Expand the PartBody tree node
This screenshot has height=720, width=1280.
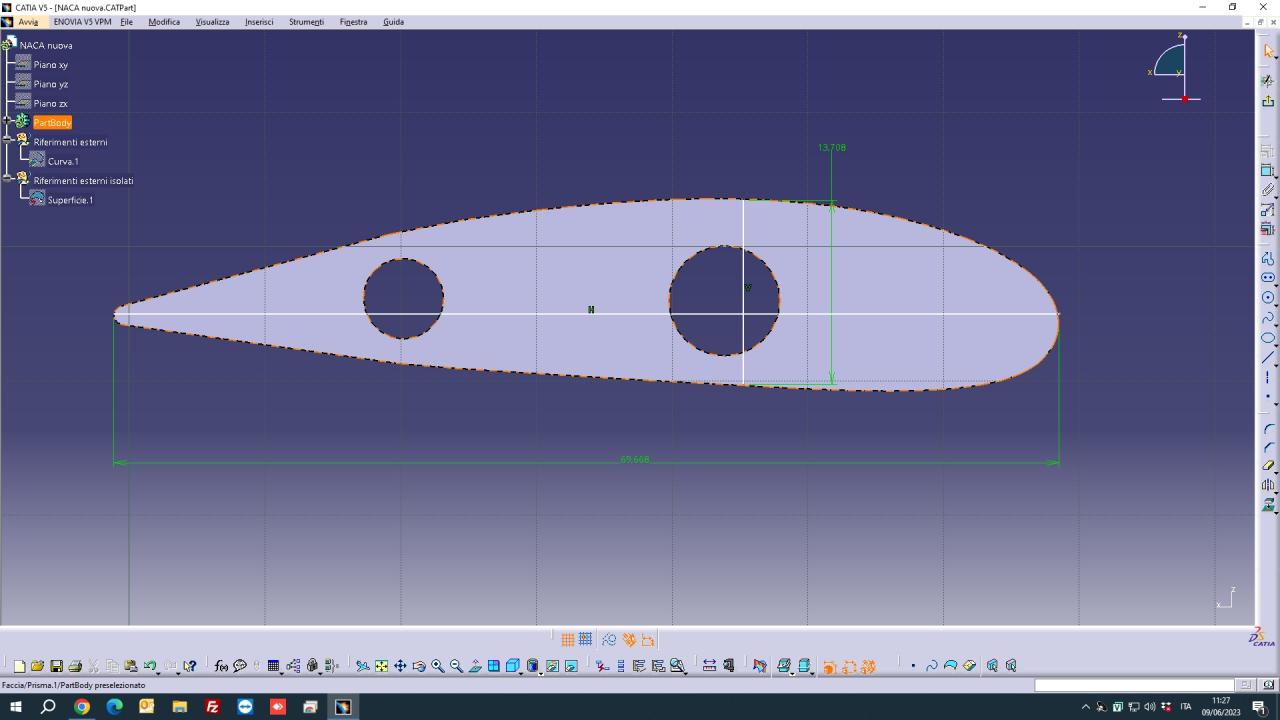click(x=7, y=122)
